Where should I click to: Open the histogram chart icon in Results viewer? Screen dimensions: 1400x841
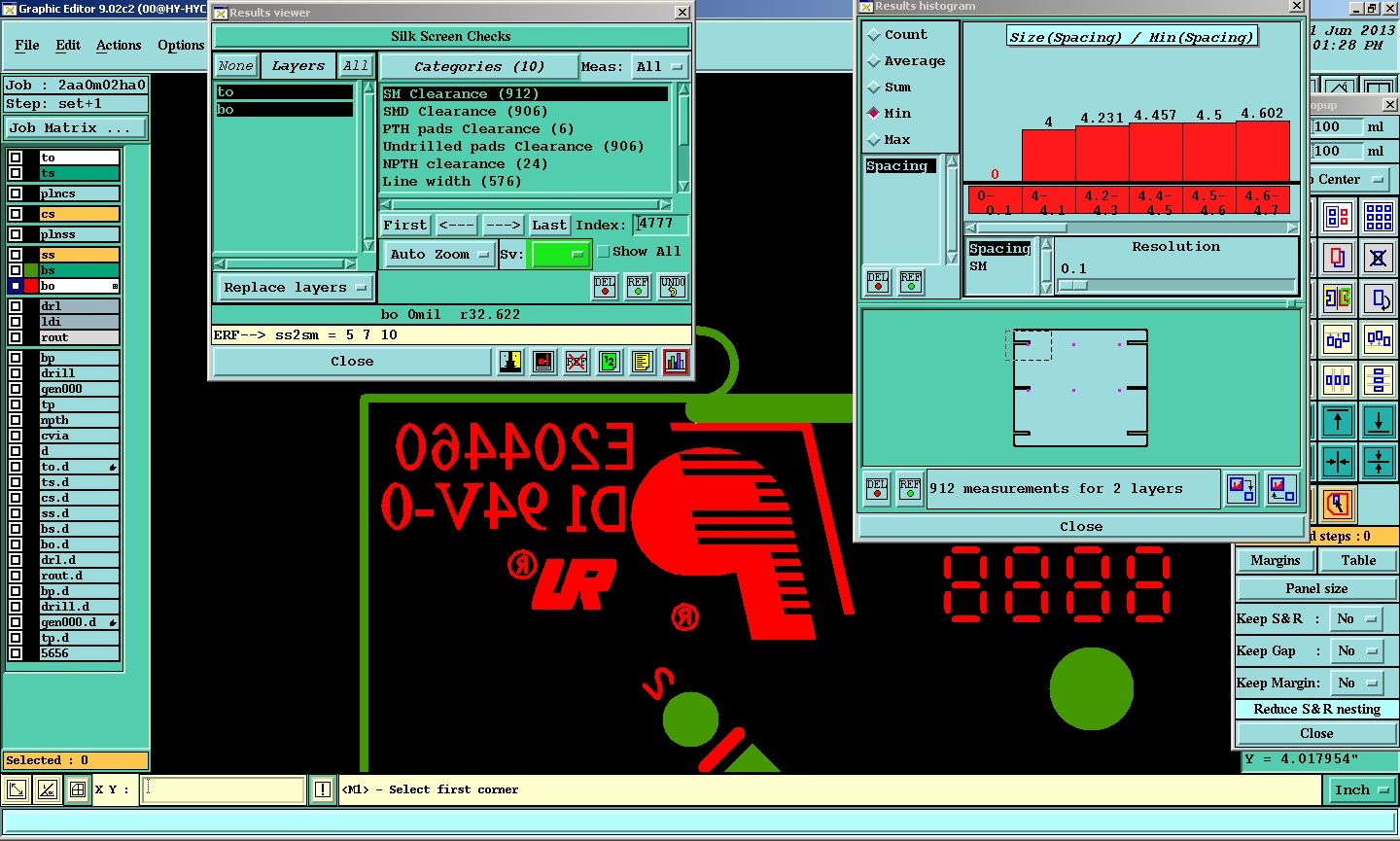click(676, 362)
